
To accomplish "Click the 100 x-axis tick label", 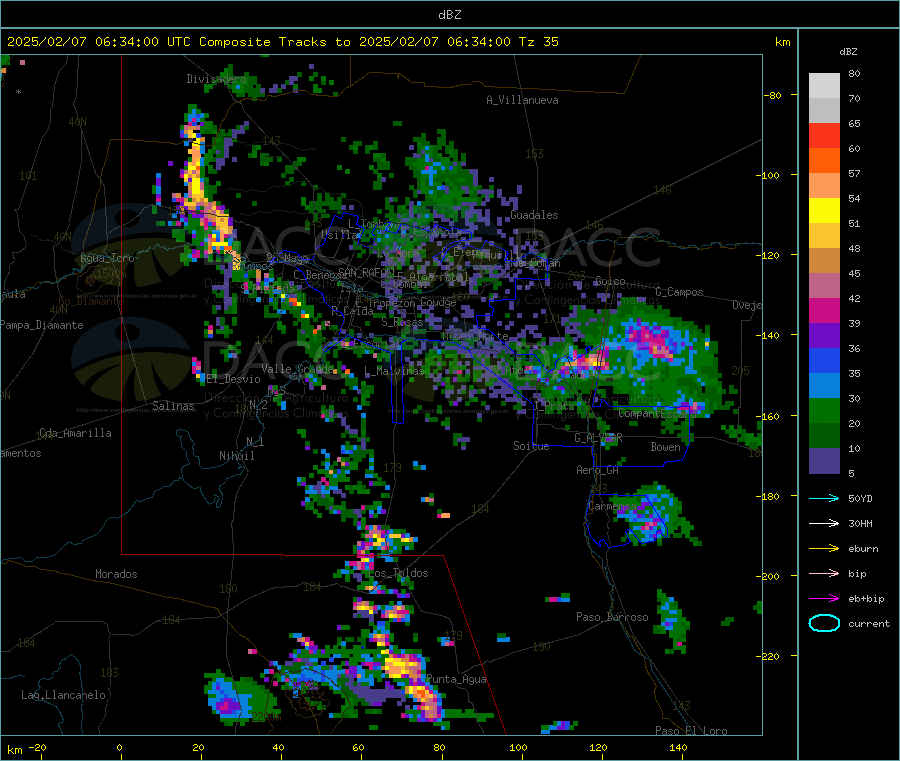I will point(518,747).
